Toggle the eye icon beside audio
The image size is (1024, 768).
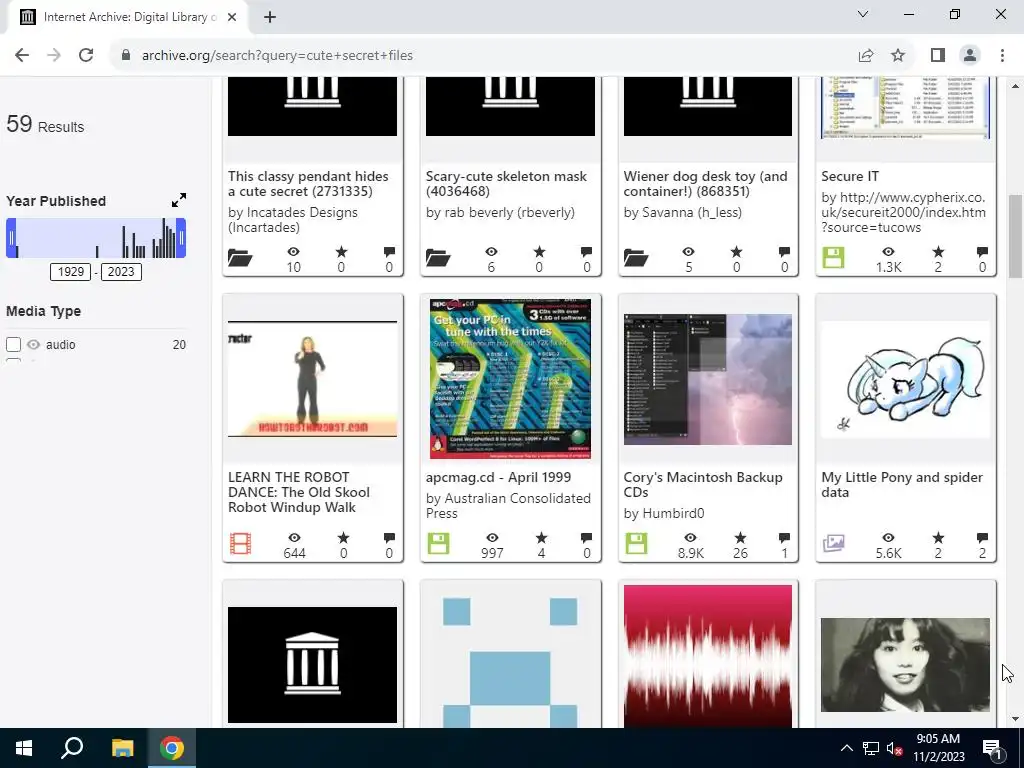(33, 344)
